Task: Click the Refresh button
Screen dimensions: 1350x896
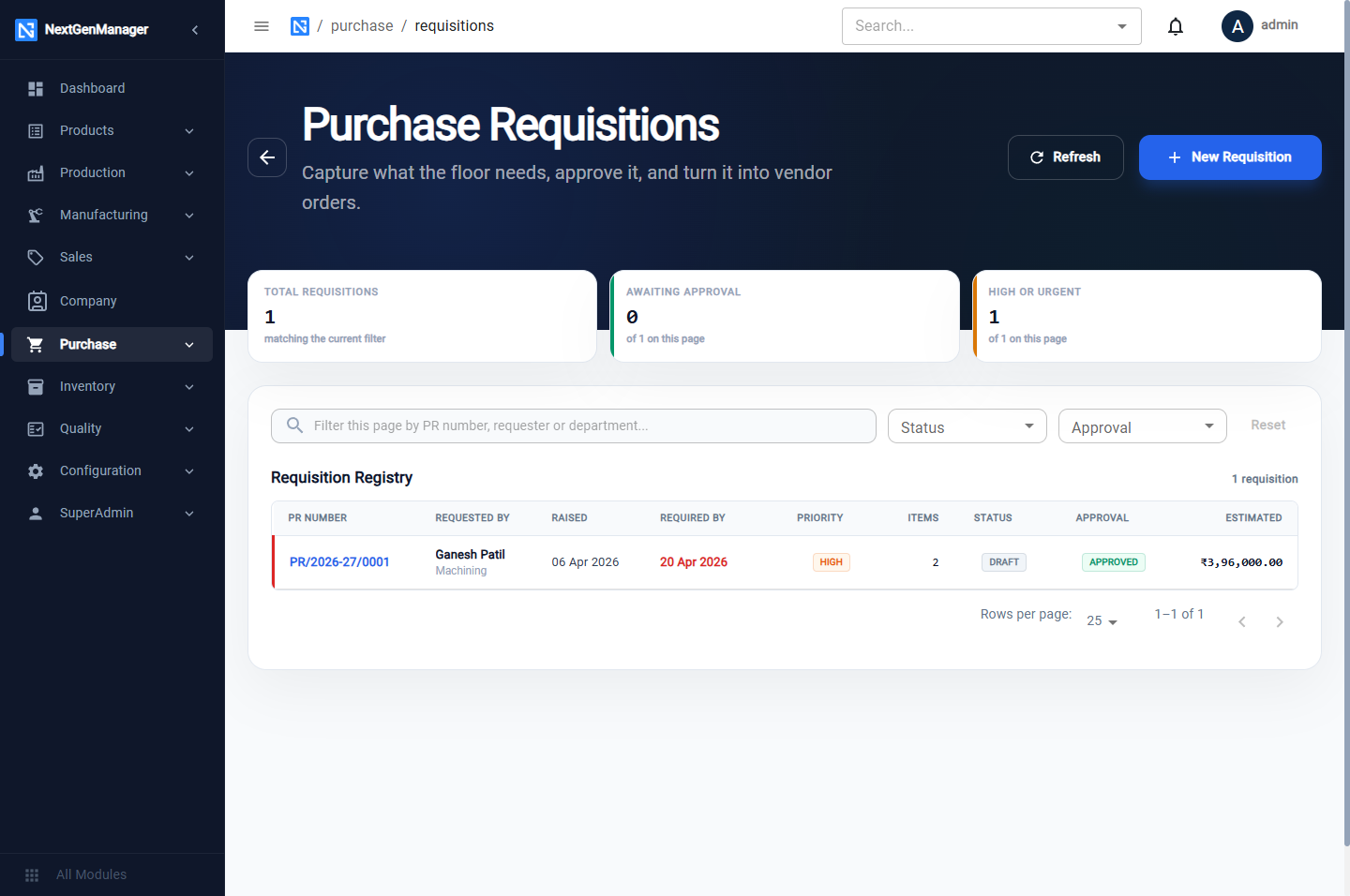Action: coord(1066,157)
